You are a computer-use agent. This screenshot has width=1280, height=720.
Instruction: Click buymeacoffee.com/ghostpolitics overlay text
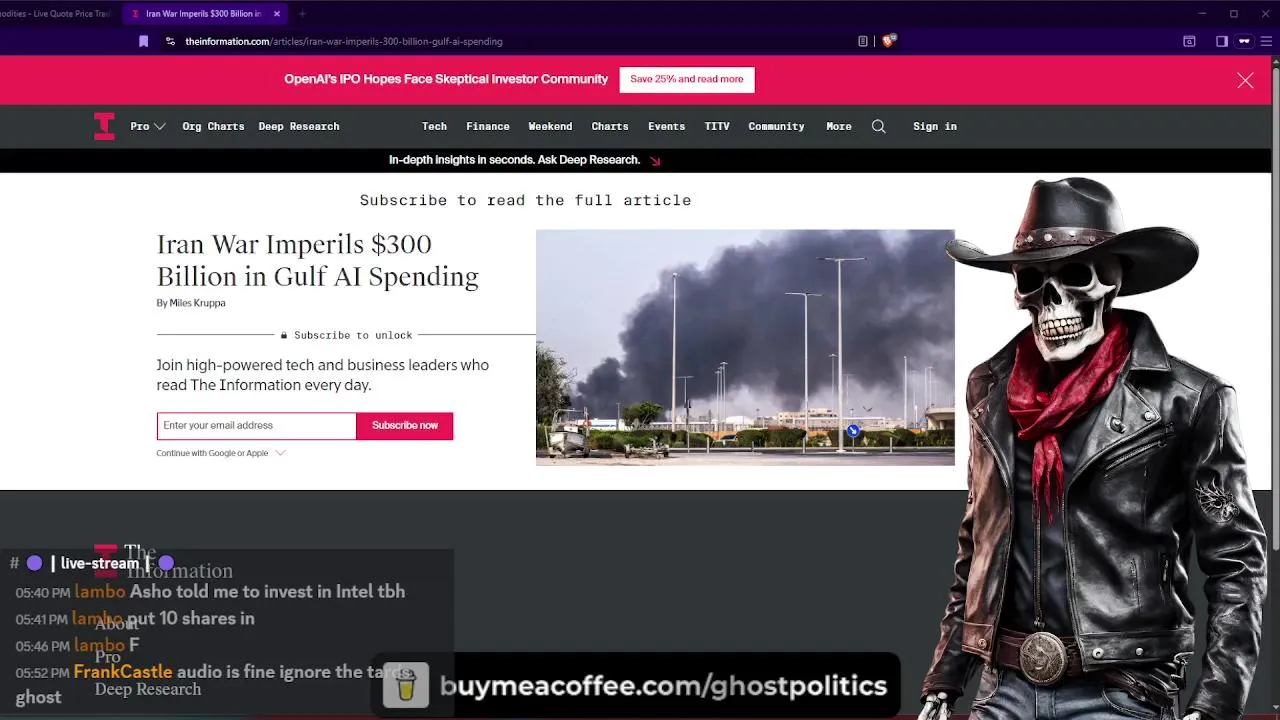point(663,686)
